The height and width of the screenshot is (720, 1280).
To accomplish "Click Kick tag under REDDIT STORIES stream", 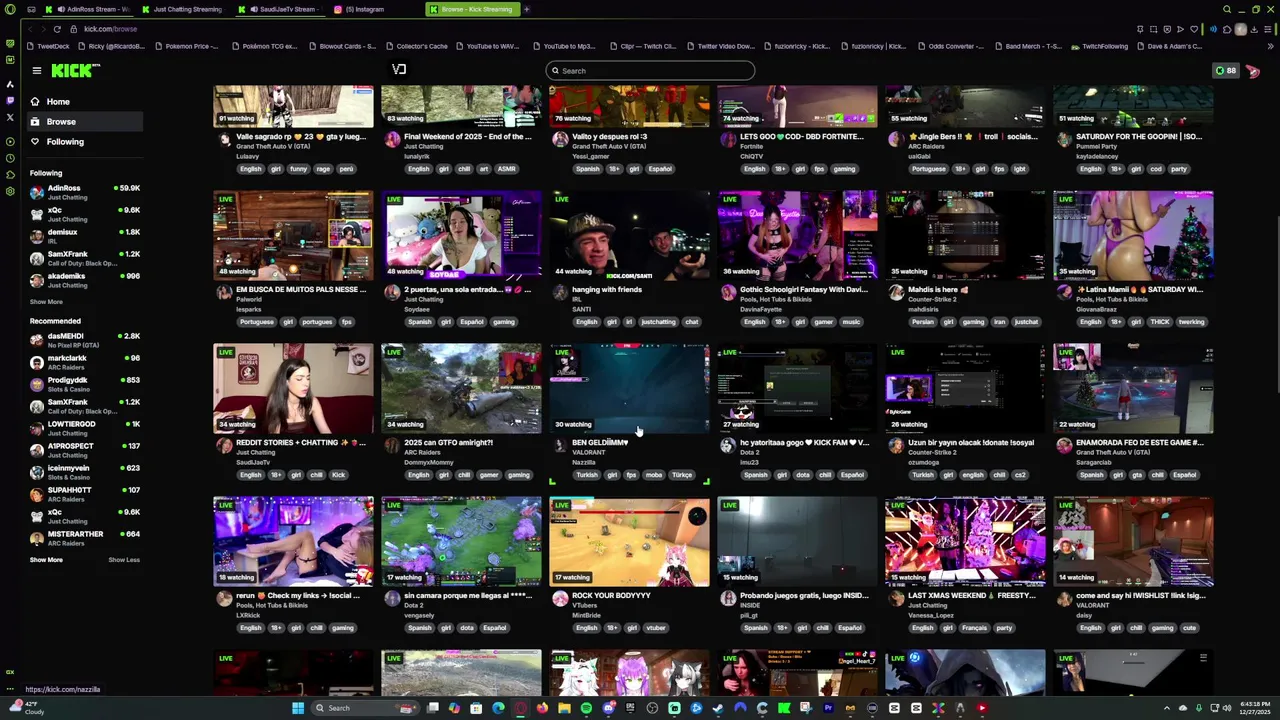I will (339, 475).
